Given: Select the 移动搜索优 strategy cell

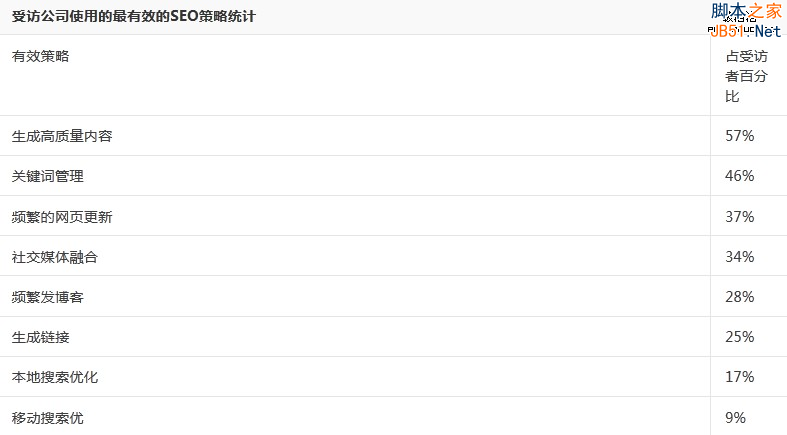Looking at the screenshot, I should 48,418.
